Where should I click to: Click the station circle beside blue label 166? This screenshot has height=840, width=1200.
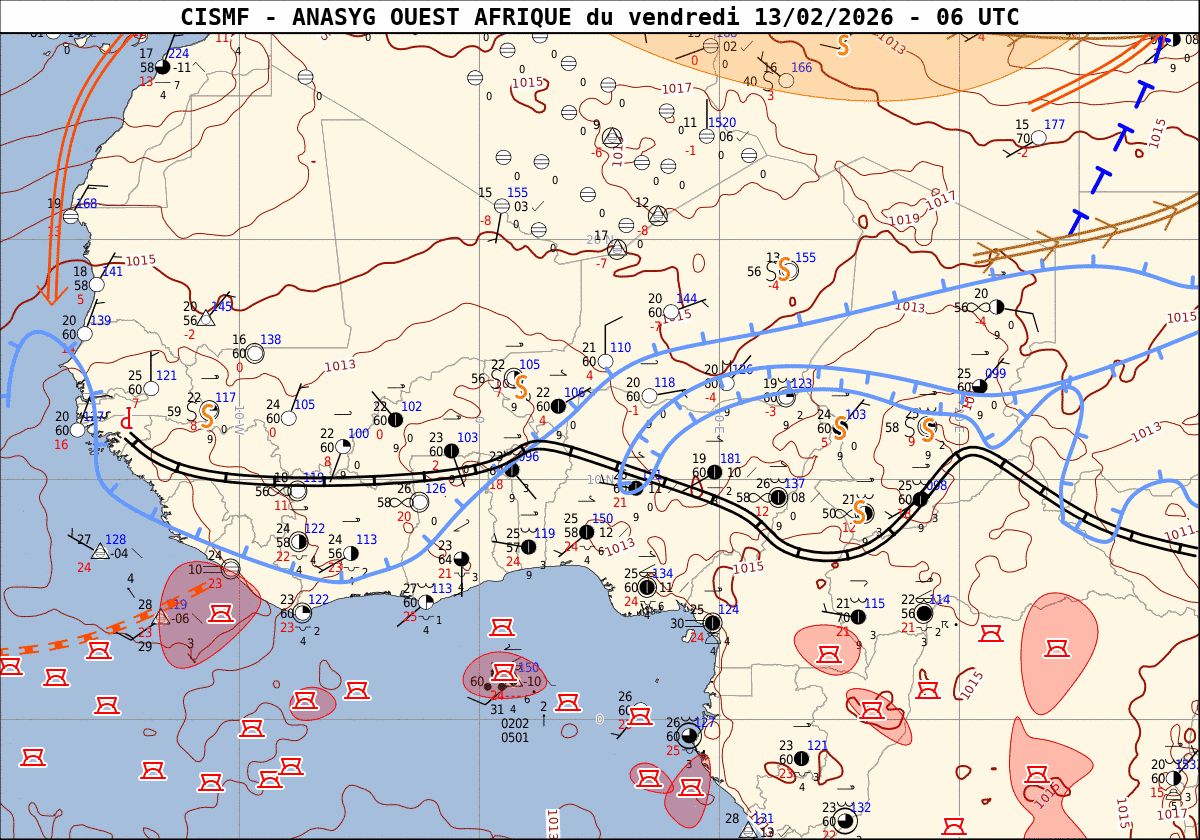pos(786,80)
